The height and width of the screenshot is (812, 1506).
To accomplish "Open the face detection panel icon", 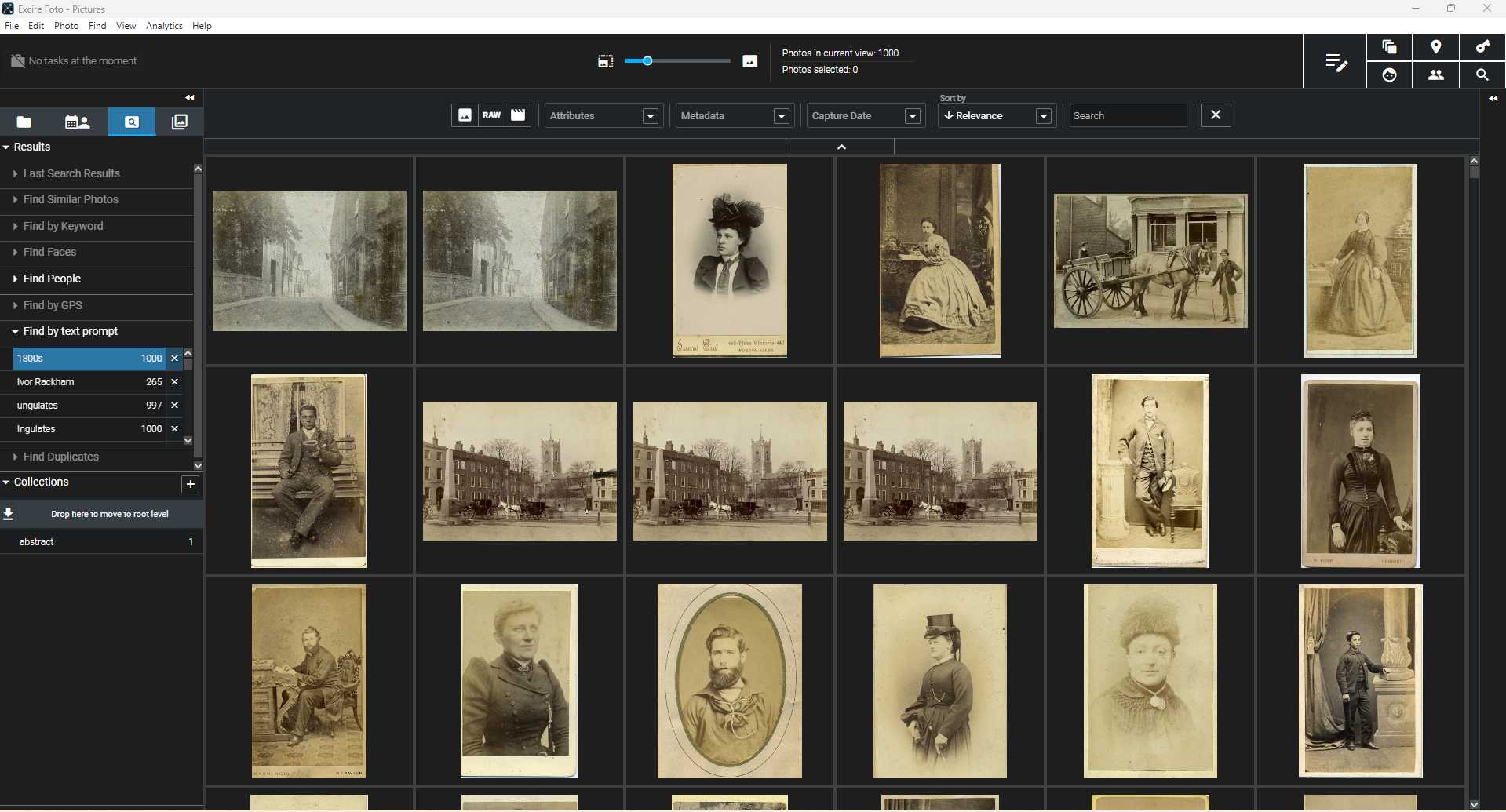I will (x=1389, y=75).
